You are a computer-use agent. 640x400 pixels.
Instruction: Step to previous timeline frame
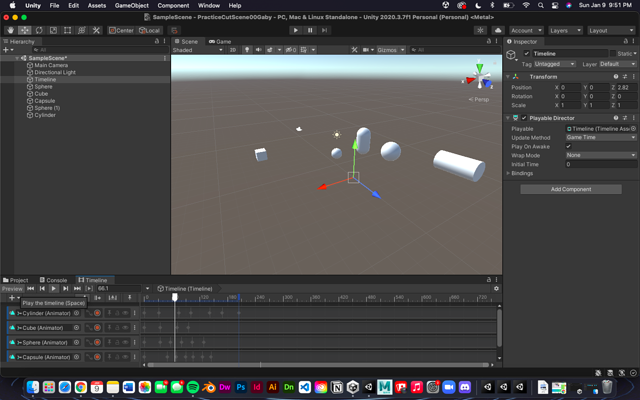pyautogui.click(x=42, y=289)
